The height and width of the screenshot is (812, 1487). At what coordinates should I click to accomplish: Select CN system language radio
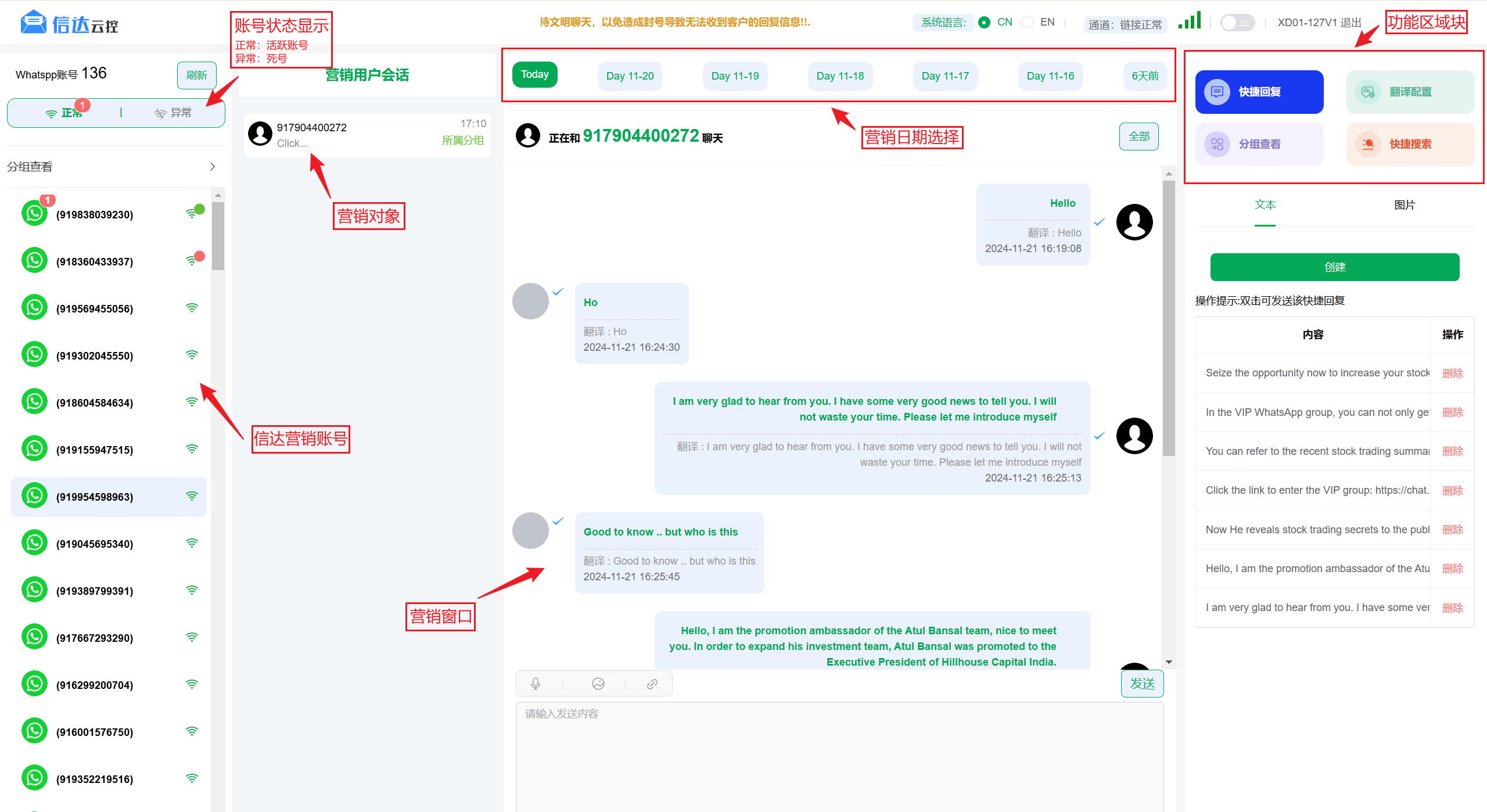pos(984,22)
